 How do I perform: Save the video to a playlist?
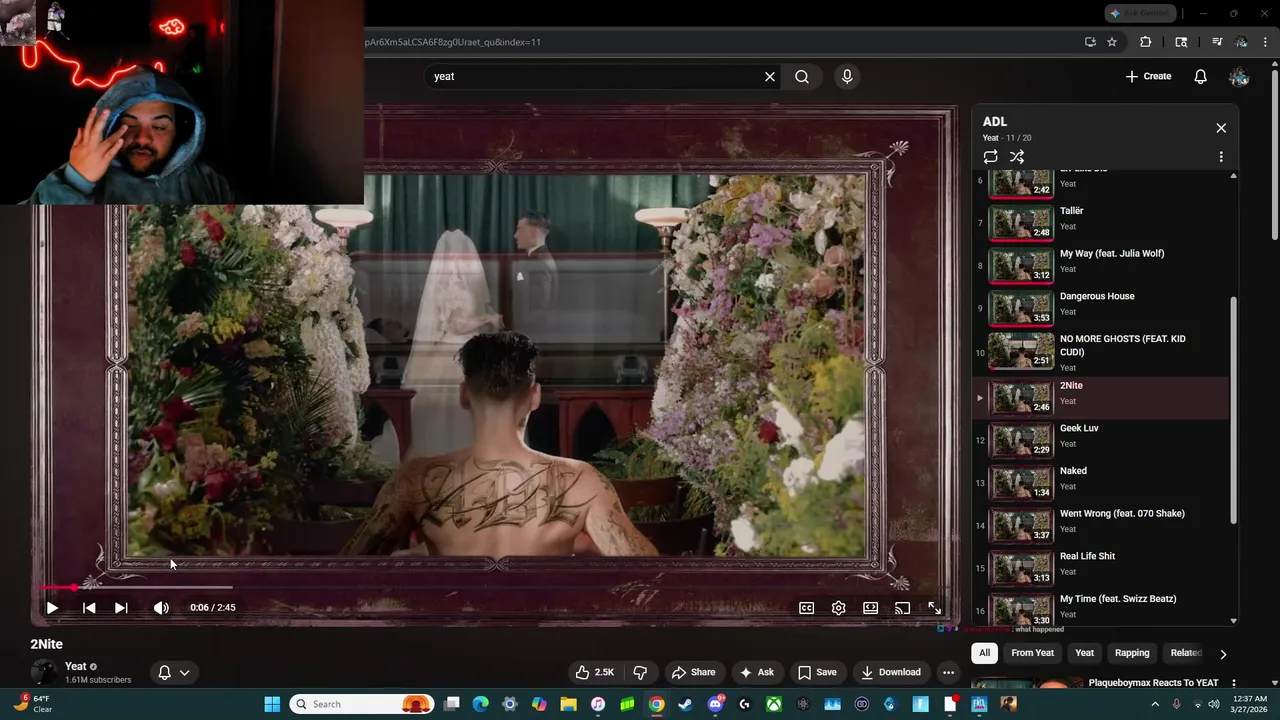coord(817,672)
